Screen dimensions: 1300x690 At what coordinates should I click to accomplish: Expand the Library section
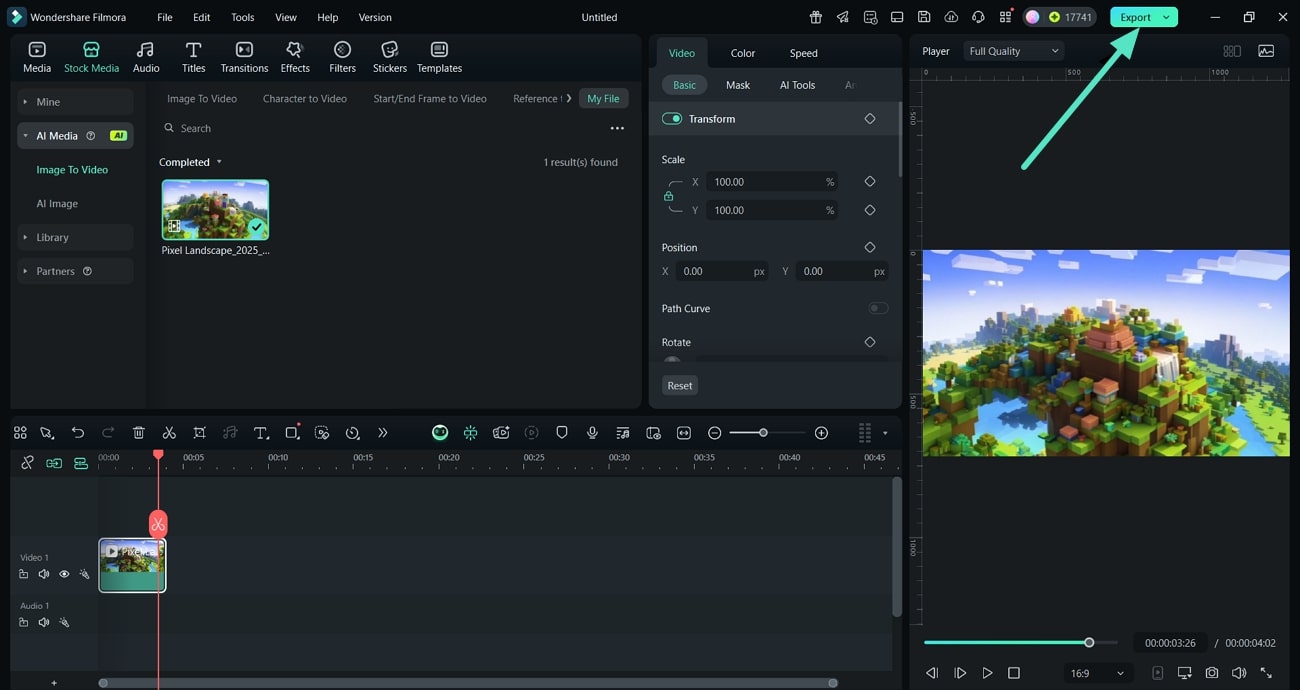tap(75, 237)
